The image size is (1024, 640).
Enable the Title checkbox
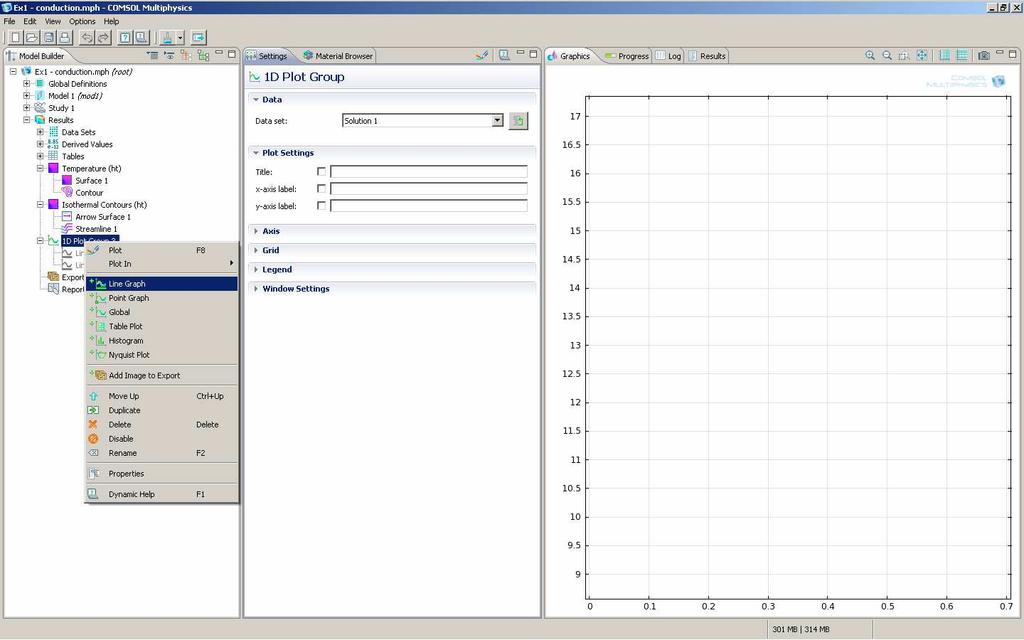click(321, 171)
